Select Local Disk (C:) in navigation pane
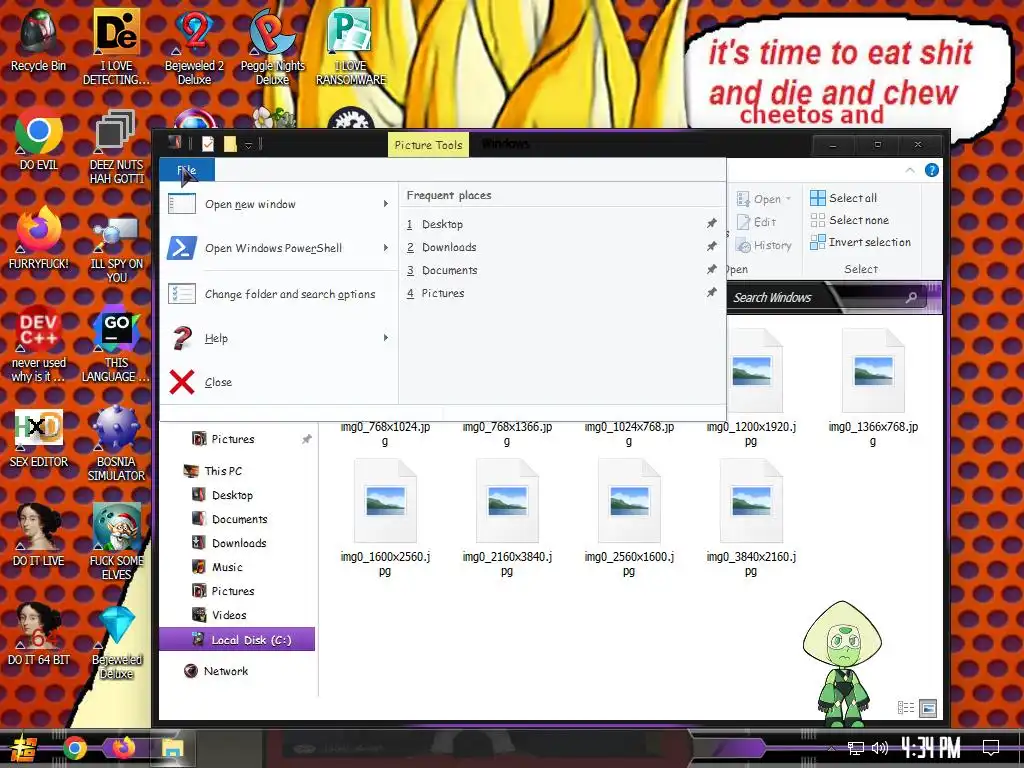 click(x=237, y=639)
